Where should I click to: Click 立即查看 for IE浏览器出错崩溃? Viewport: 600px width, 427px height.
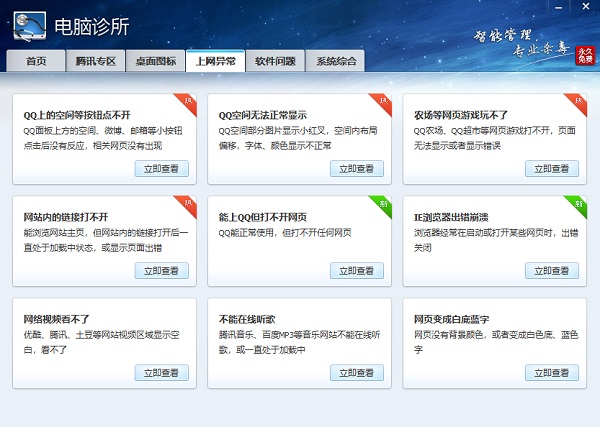click(552, 271)
